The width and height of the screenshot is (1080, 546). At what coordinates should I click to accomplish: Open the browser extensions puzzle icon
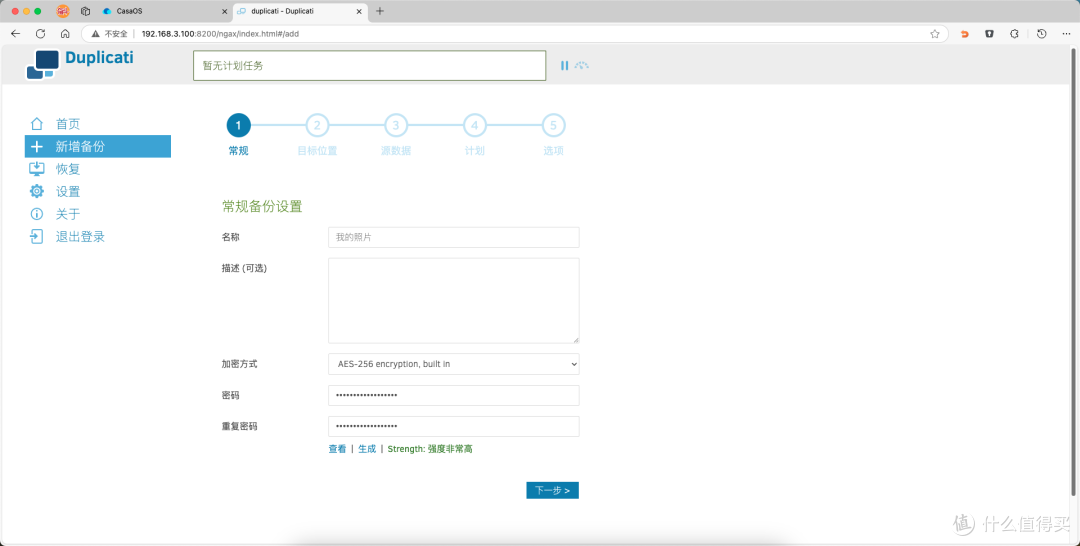coord(1015,34)
